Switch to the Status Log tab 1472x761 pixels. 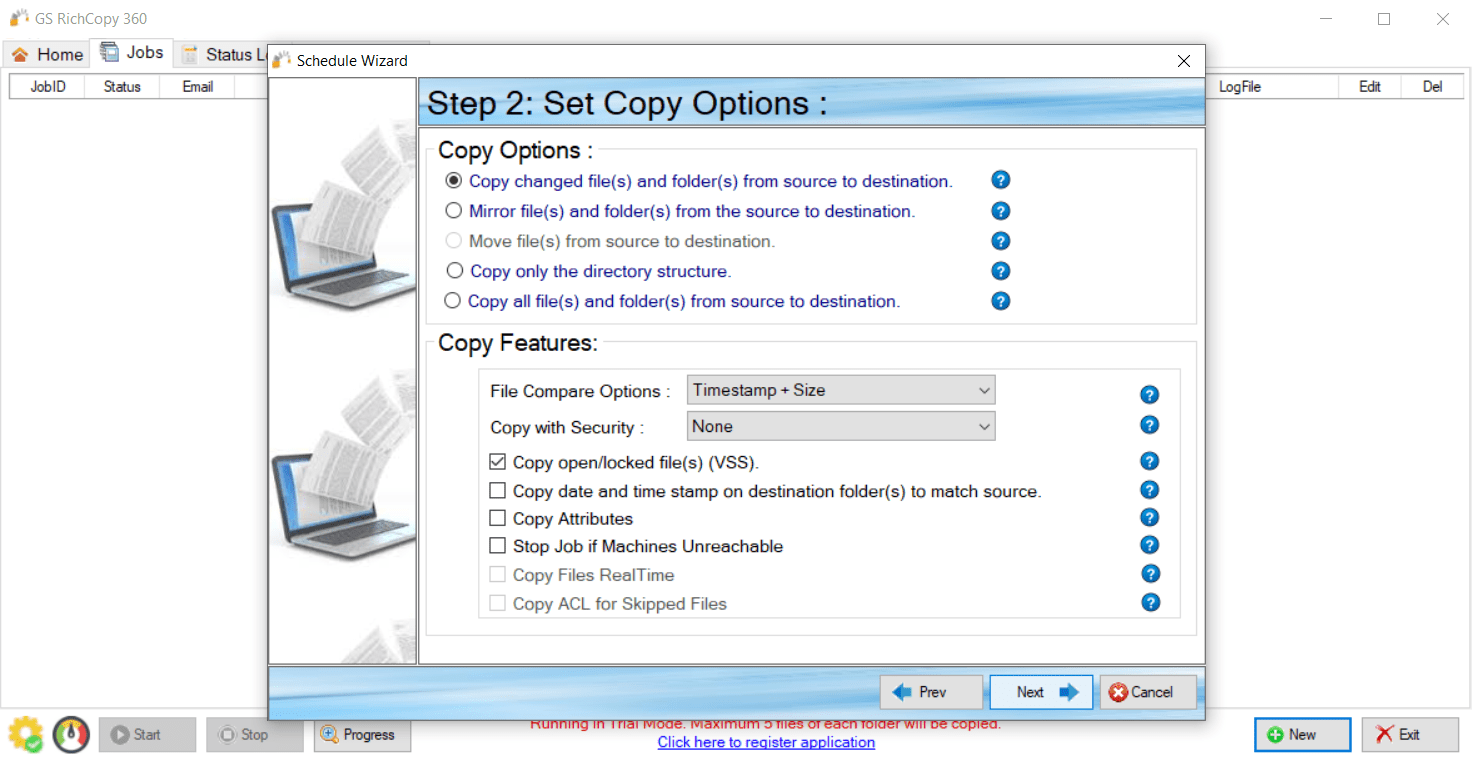pos(223,54)
